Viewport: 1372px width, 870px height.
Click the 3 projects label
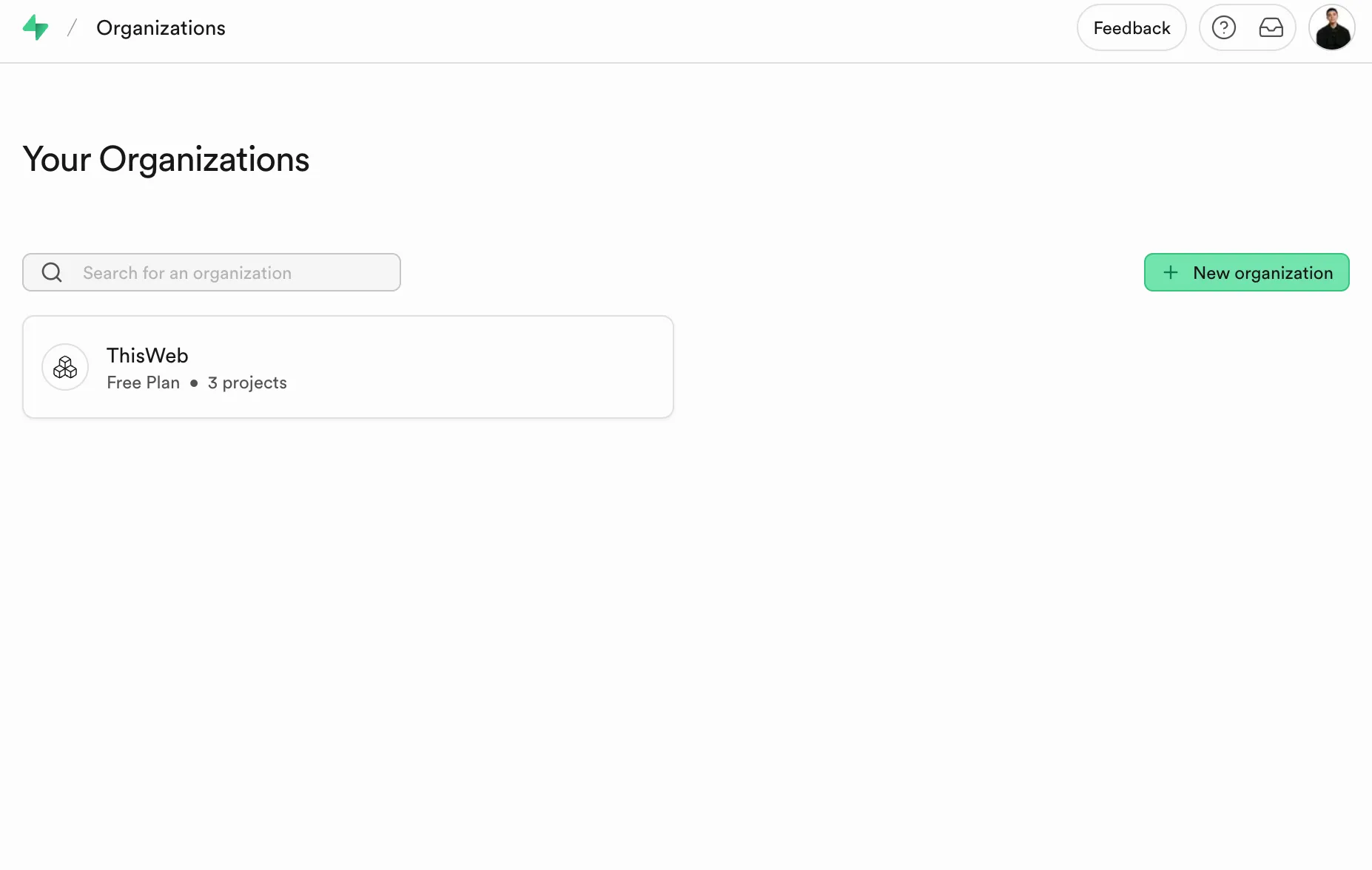point(247,383)
